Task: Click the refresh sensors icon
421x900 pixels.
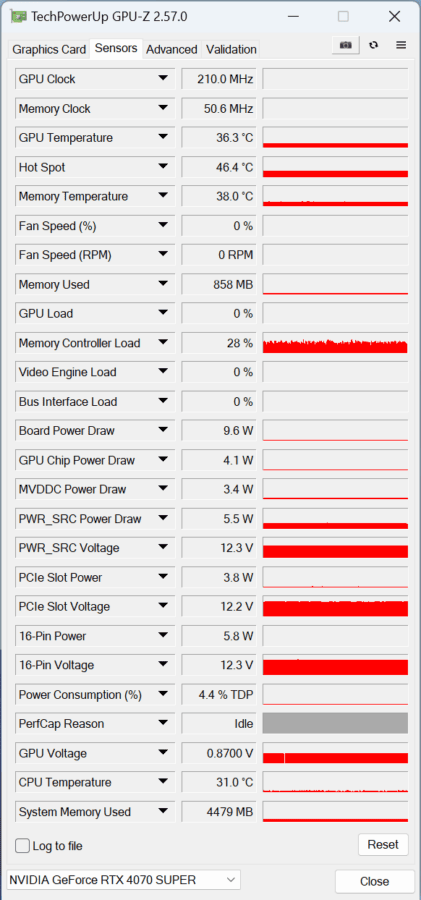Action: coord(374,45)
